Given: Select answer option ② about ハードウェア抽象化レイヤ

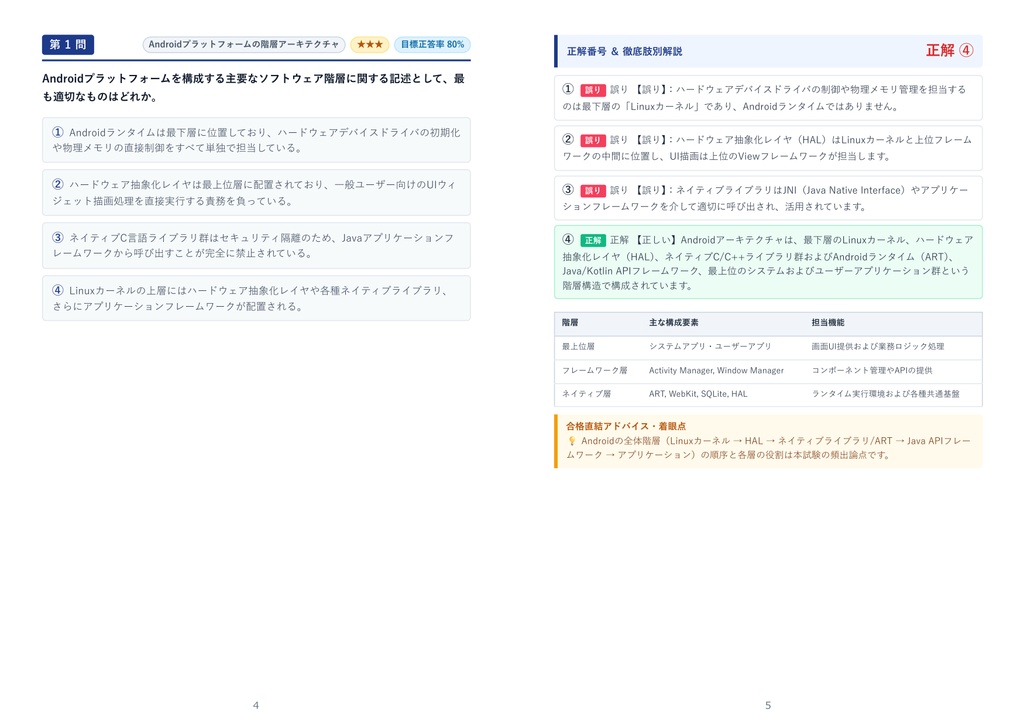Looking at the screenshot, I should pyautogui.click(x=256, y=193).
